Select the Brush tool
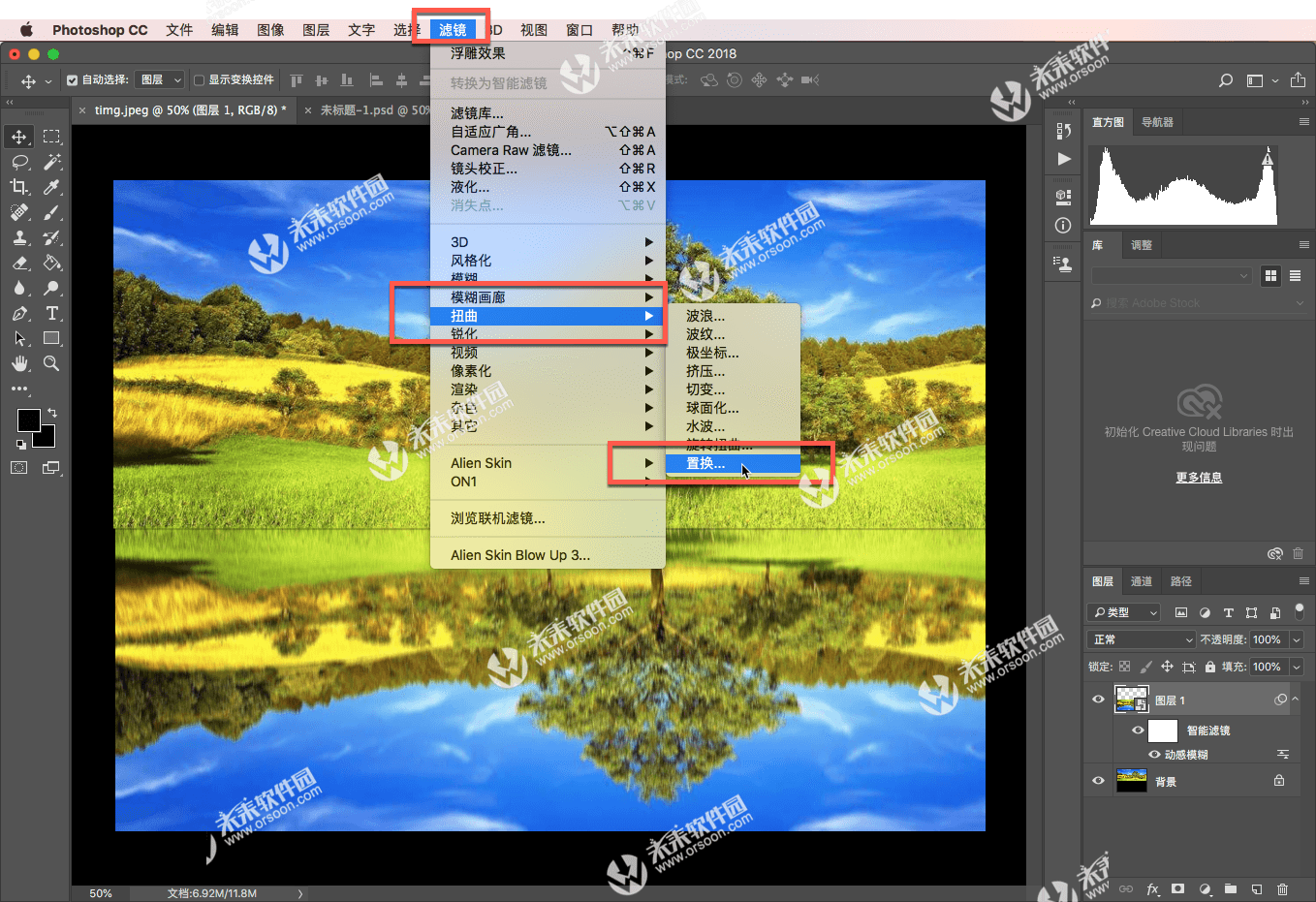Viewport: 1316px width, 902px height. tap(52, 212)
